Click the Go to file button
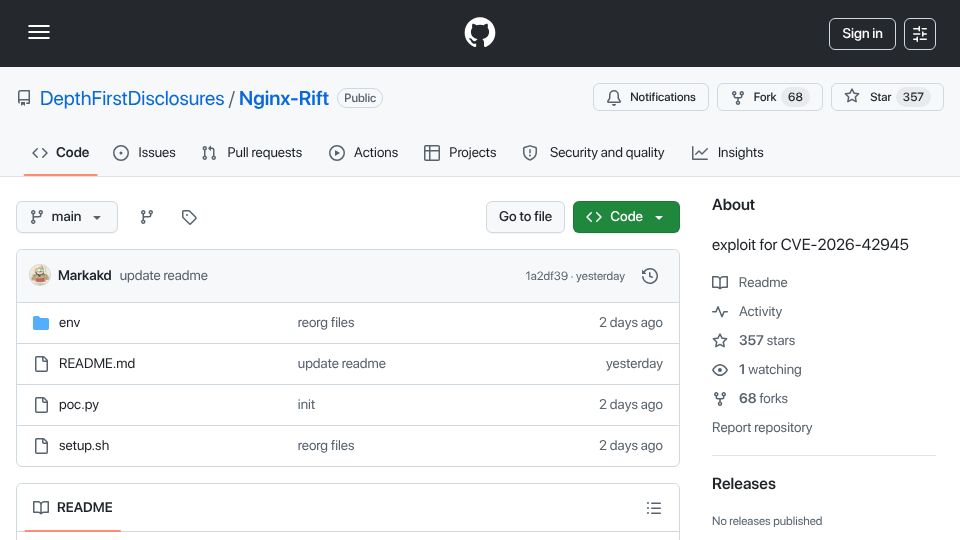Viewport: 960px width, 540px height. tap(525, 217)
